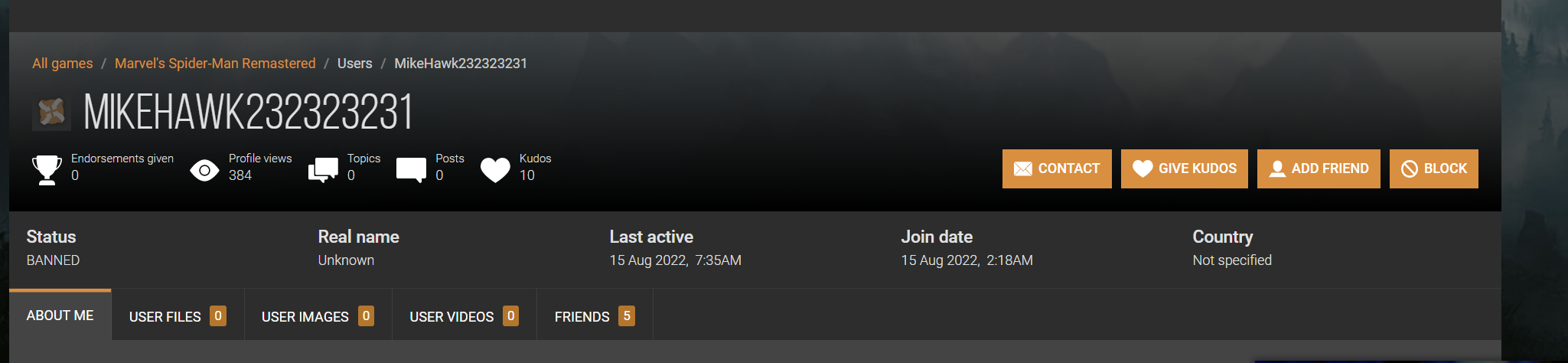Switch to the User Files tab

[x=178, y=316]
